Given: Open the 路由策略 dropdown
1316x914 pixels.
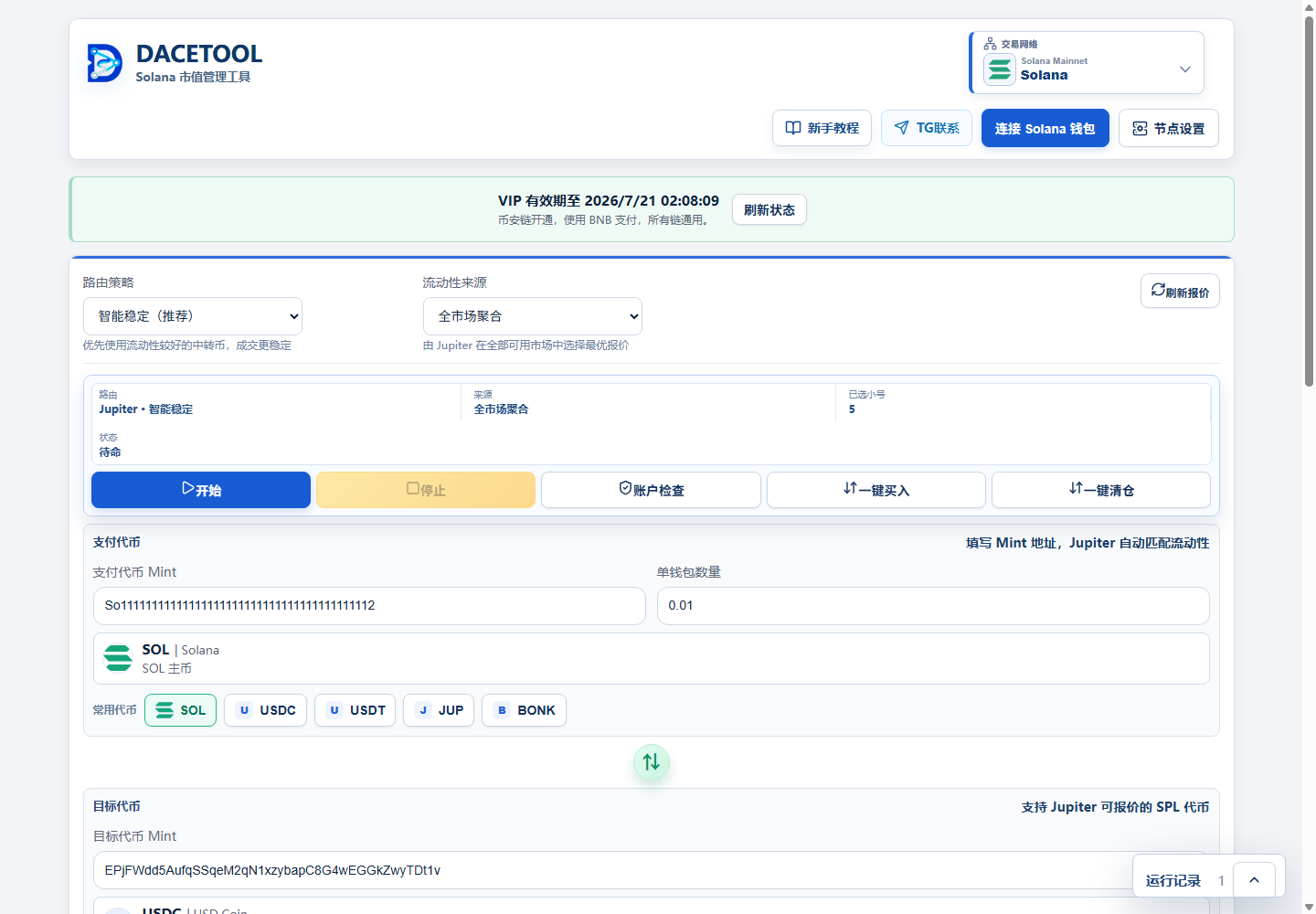Looking at the screenshot, I should pyautogui.click(x=193, y=316).
